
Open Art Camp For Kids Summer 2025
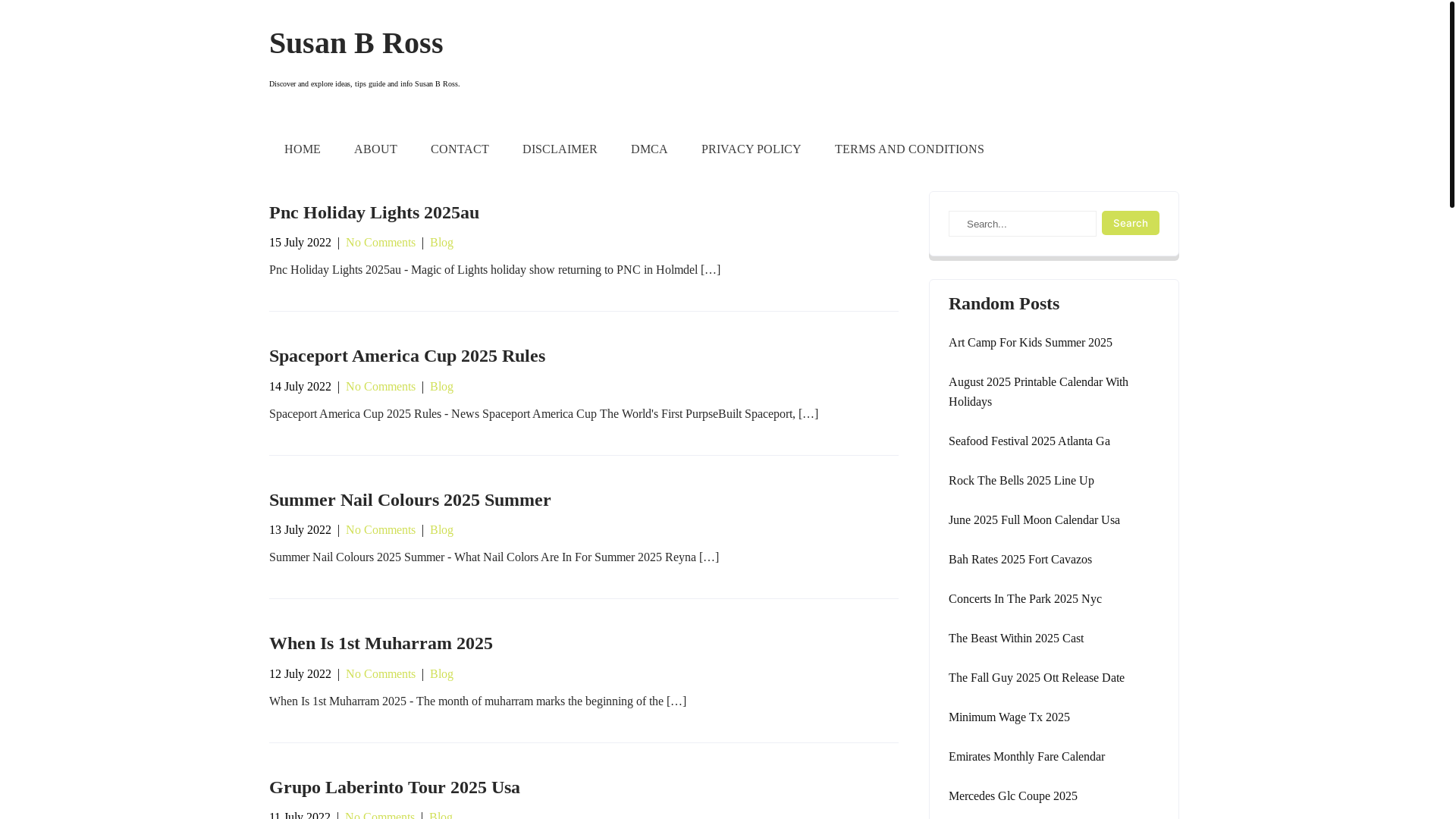pyautogui.click(x=1030, y=343)
